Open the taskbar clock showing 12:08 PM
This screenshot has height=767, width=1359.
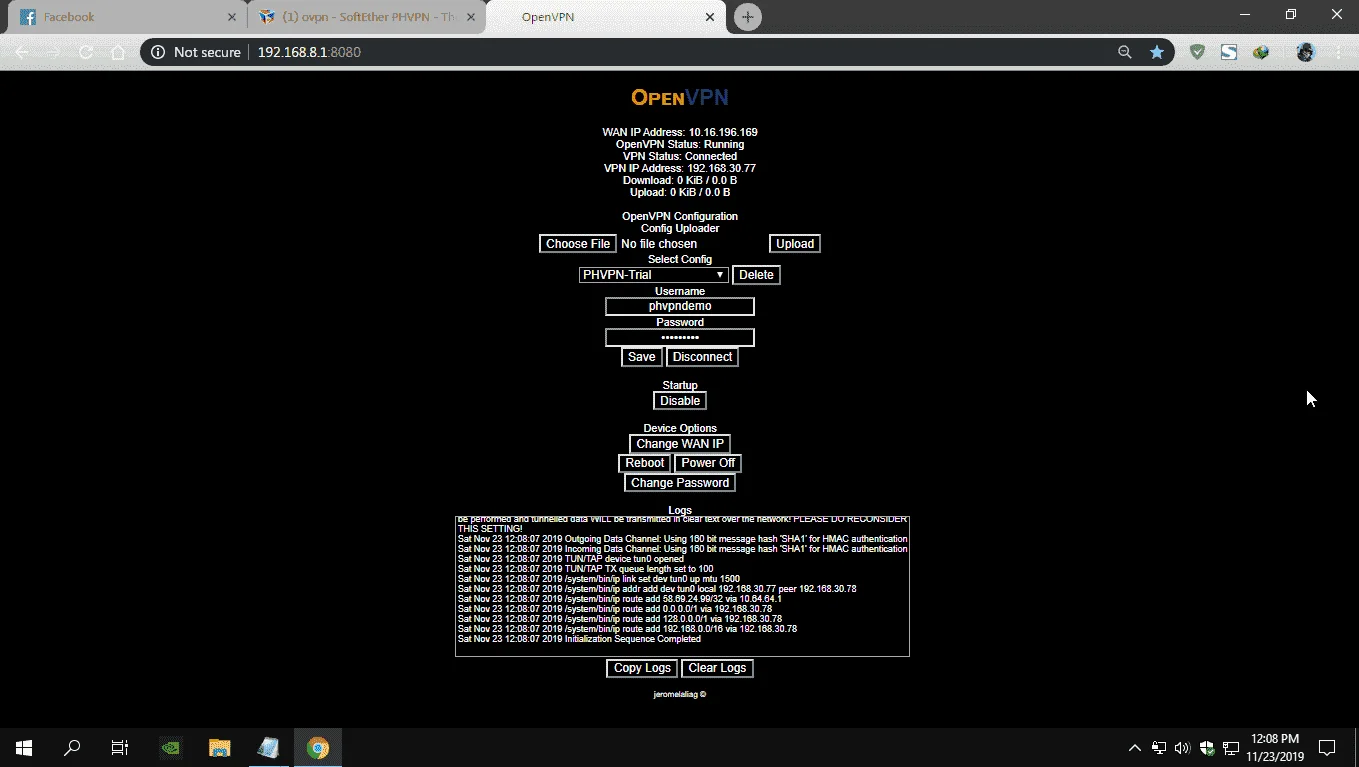pos(1275,747)
